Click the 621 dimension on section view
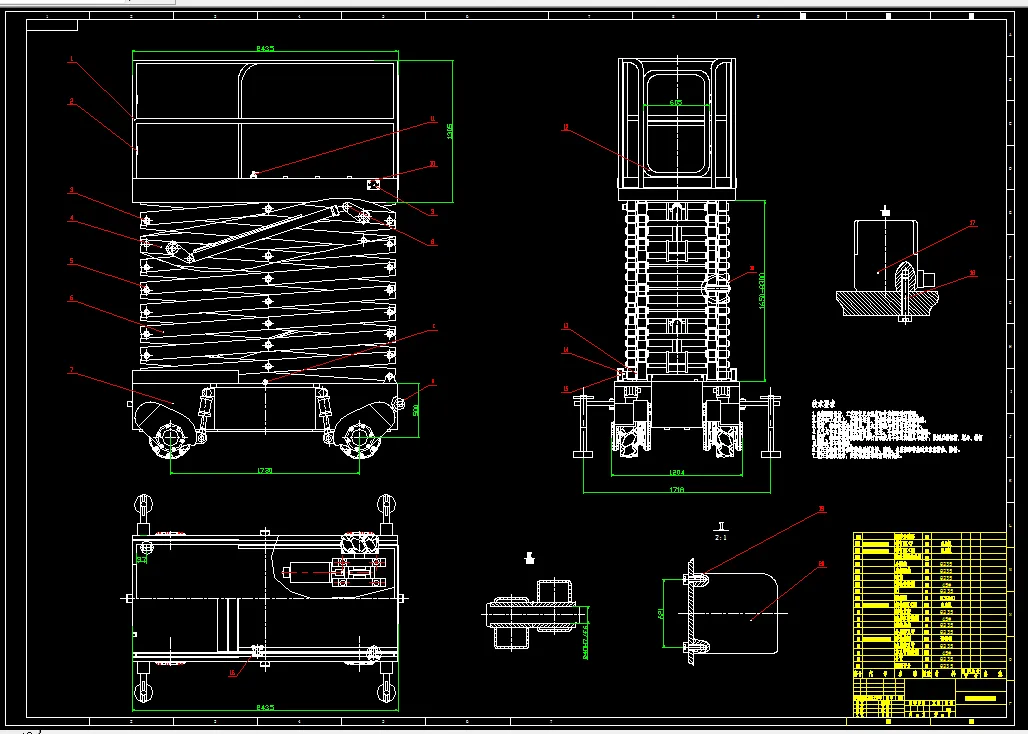 661,614
